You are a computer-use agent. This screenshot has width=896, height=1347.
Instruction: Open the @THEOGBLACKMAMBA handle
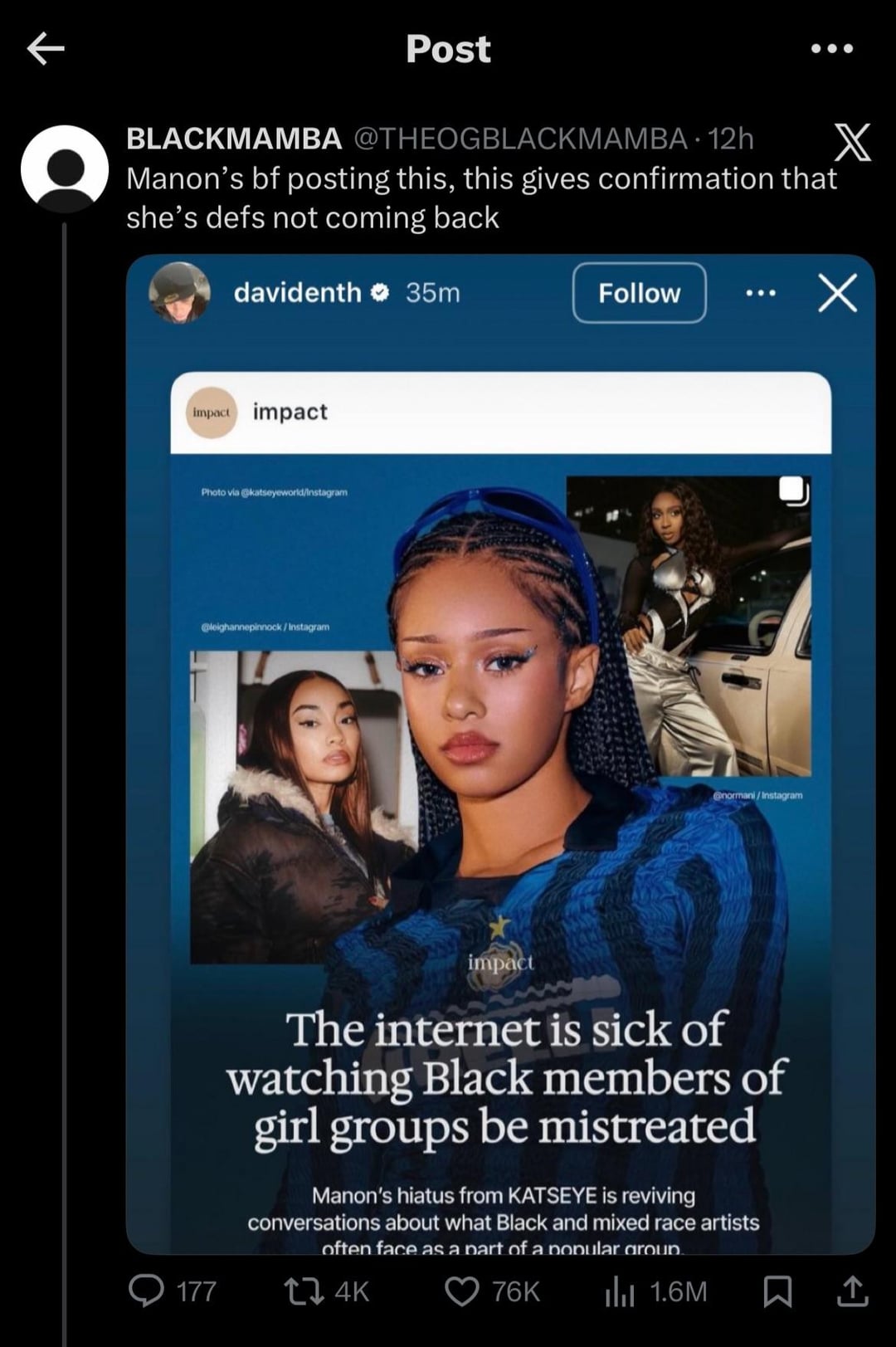pyautogui.click(x=520, y=139)
